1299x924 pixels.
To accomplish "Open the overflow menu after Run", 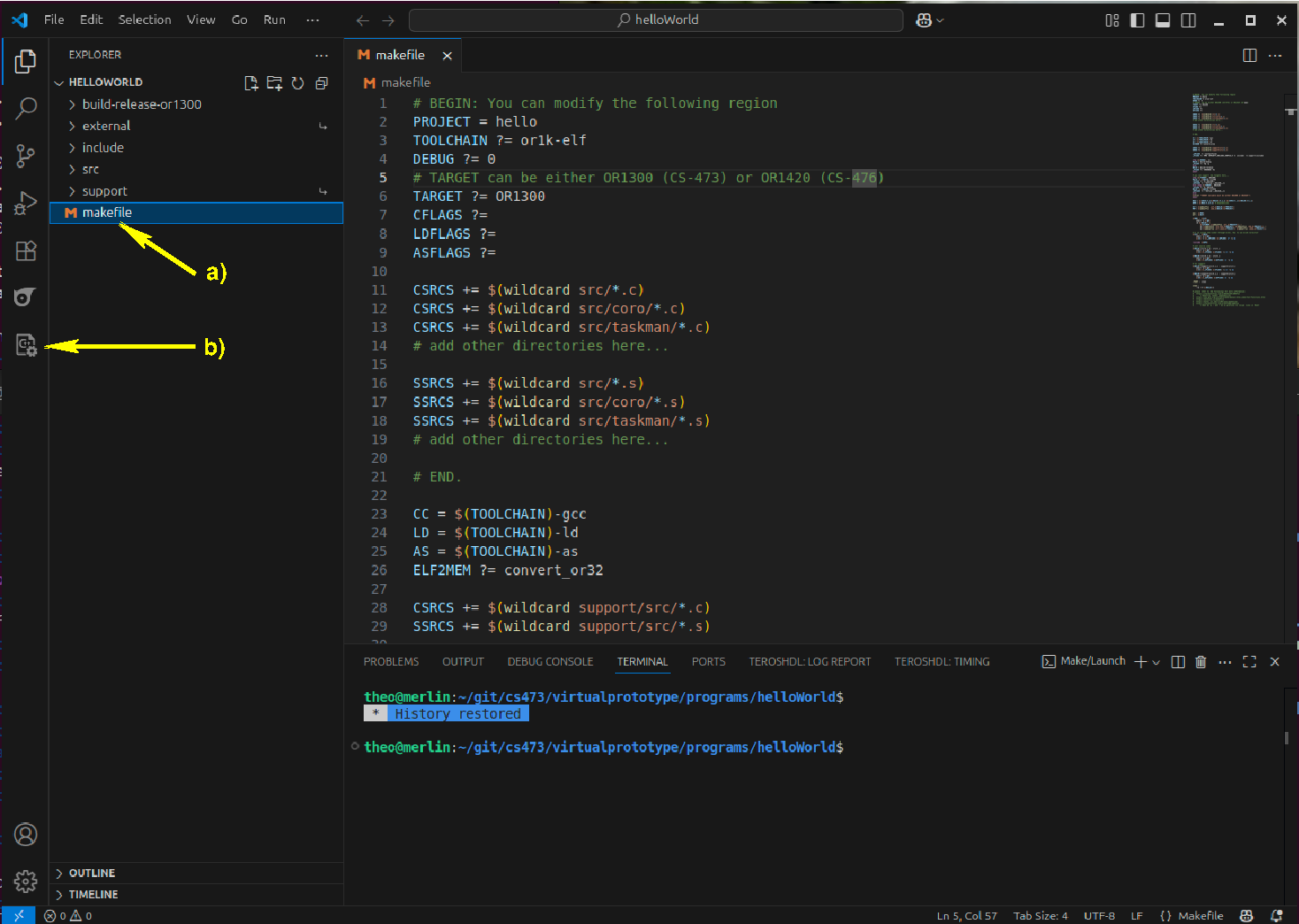I will point(312,19).
